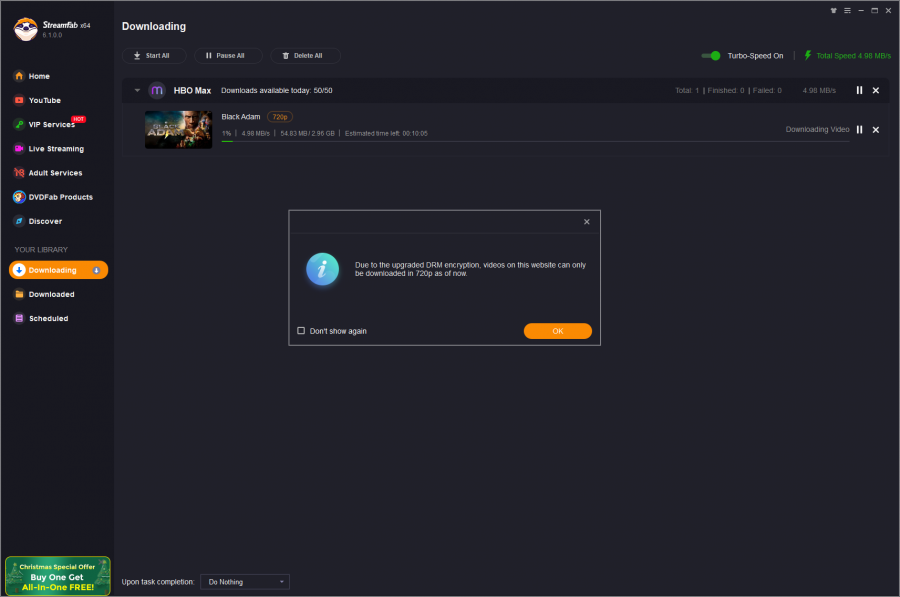Click the Black Adam title

tap(241, 117)
